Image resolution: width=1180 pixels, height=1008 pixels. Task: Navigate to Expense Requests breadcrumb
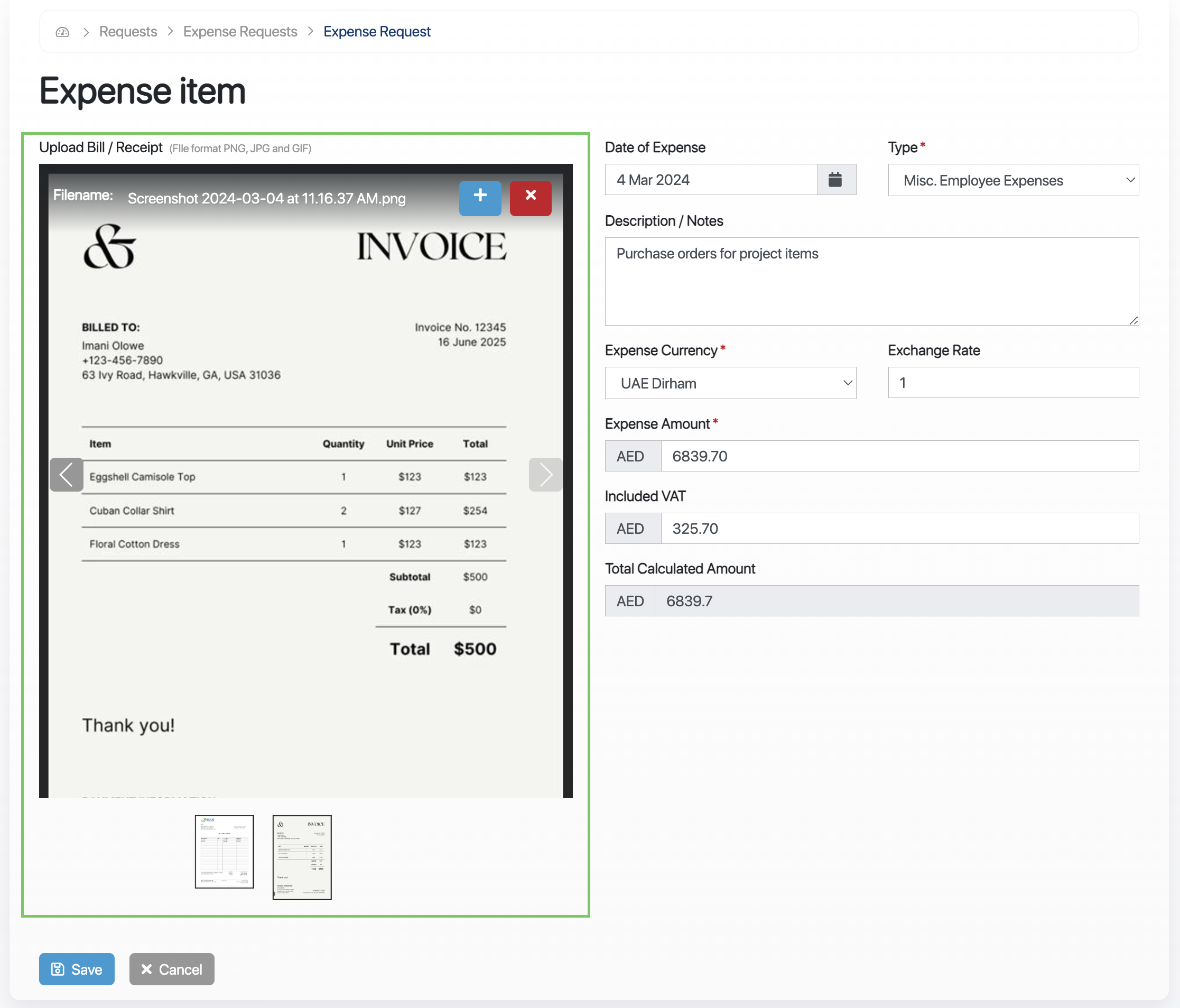[x=240, y=32]
